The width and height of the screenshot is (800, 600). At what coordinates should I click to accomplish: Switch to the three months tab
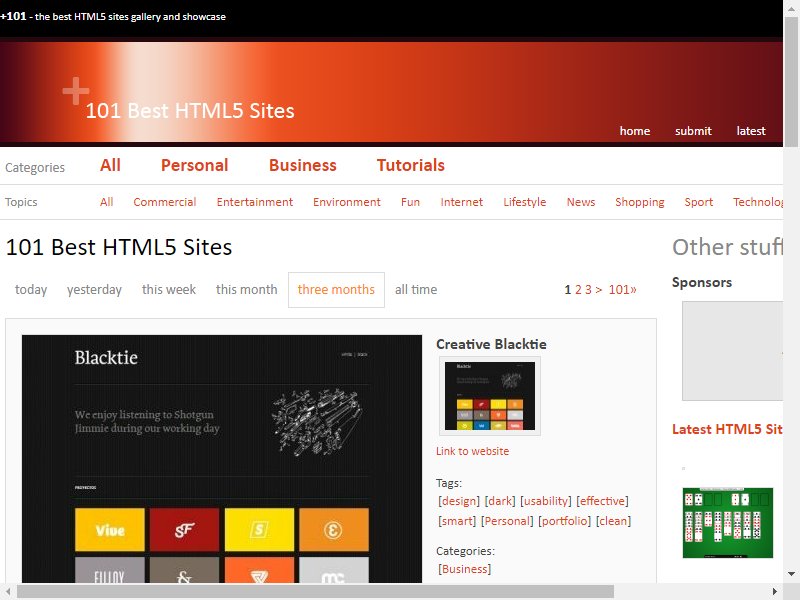point(336,290)
